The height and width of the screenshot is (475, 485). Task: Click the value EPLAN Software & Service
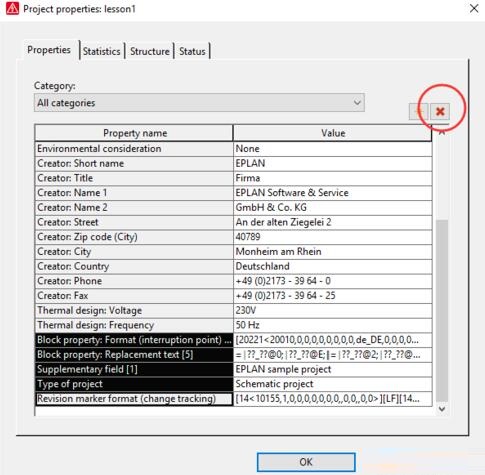pyautogui.click(x=332, y=193)
